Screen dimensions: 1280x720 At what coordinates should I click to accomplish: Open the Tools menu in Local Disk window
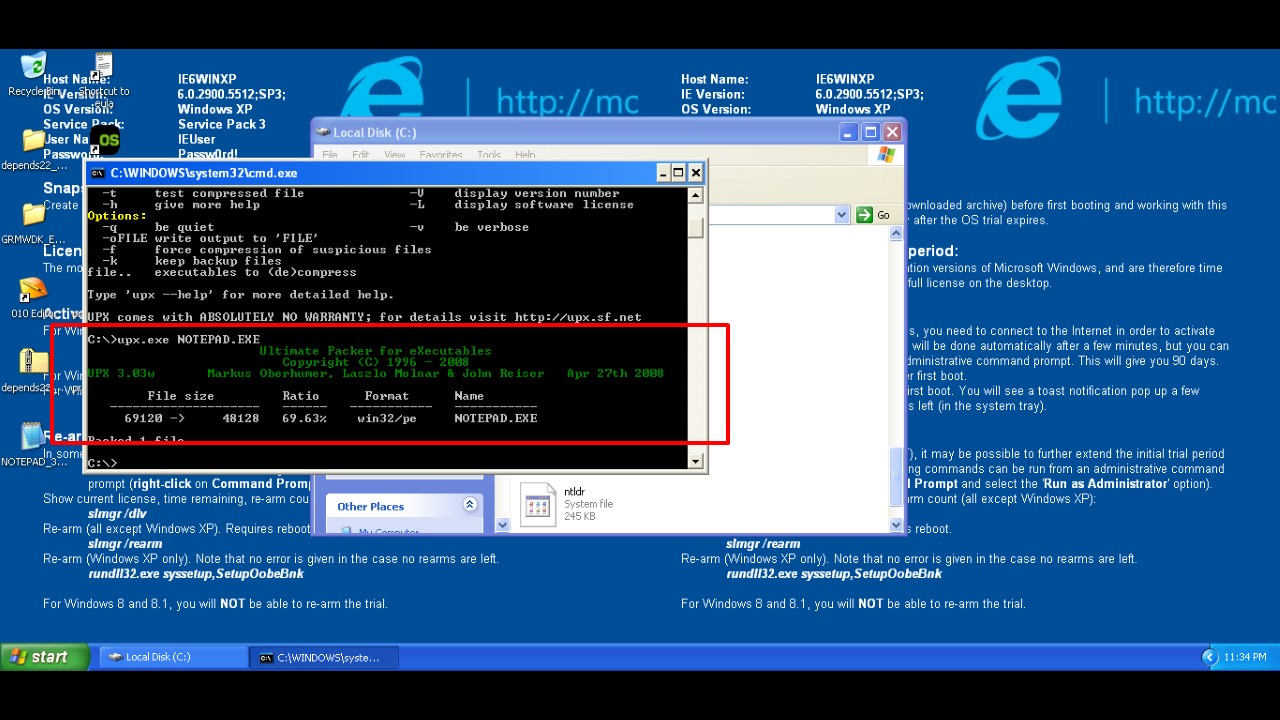pos(489,155)
